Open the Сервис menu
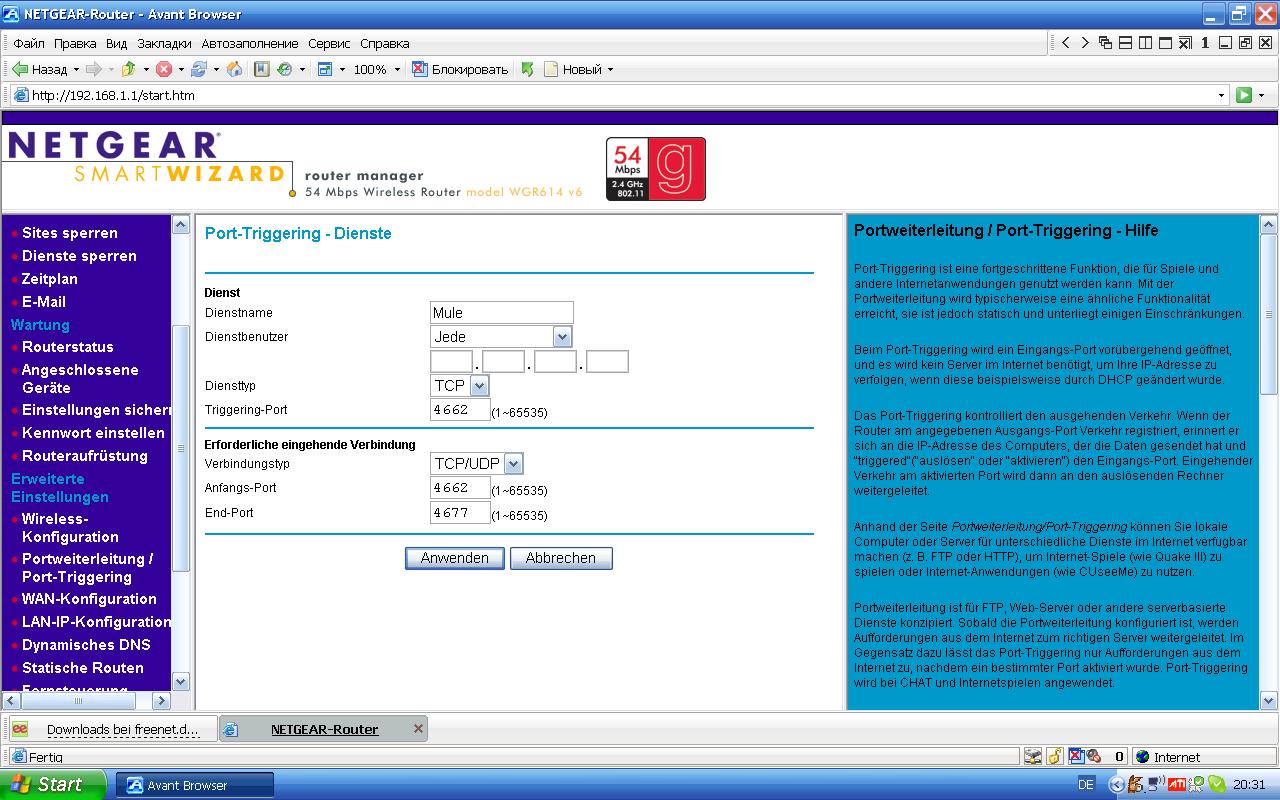This screenshot has width=1280, height=800. pyautogui.click(x=329, y=43)
